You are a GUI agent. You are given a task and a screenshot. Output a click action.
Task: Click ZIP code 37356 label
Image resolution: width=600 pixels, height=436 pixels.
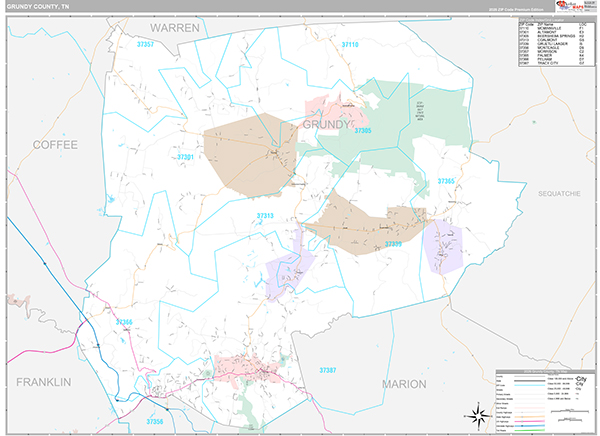coord(155,421)
